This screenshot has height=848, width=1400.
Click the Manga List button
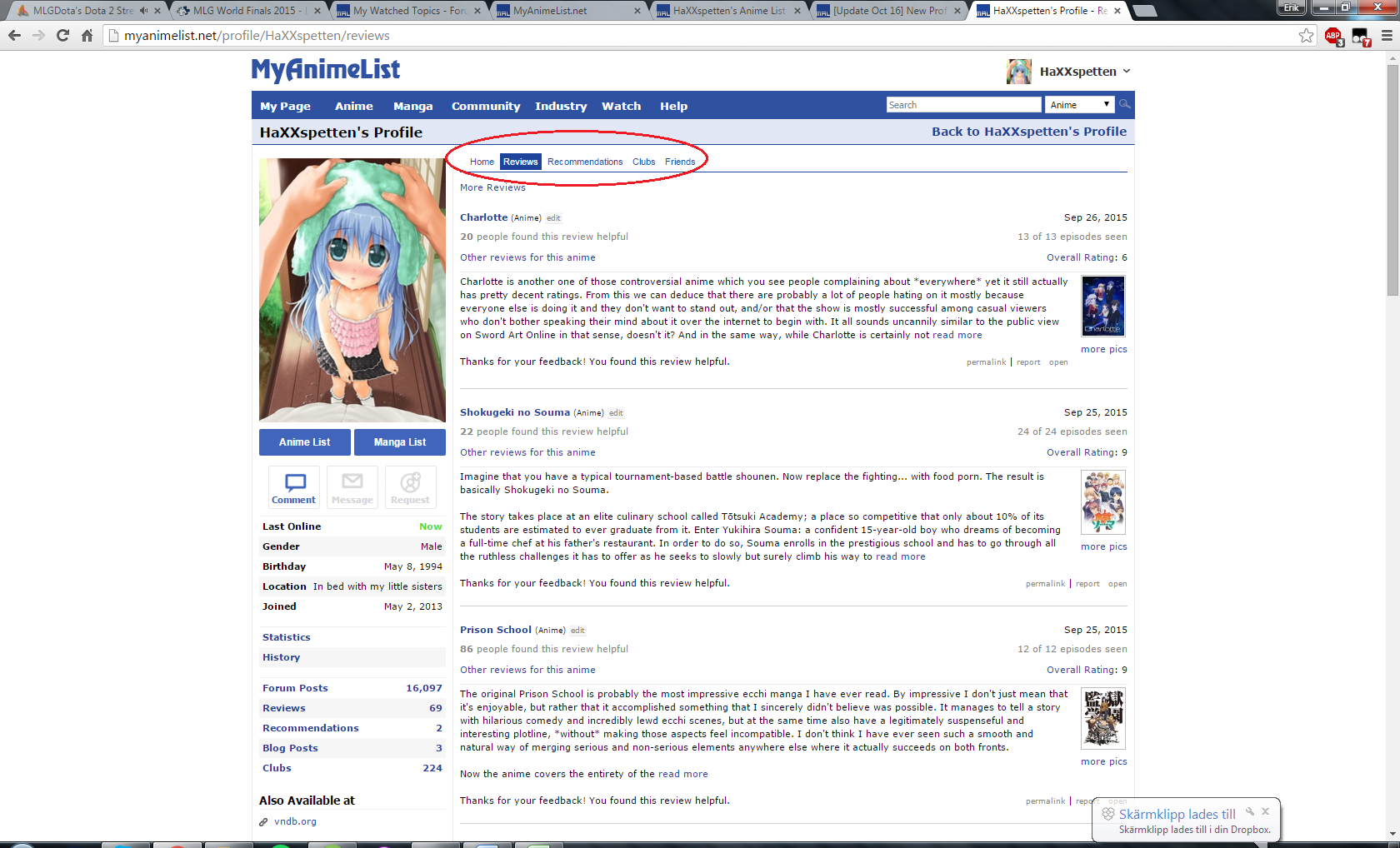click(x=399, y=442)
